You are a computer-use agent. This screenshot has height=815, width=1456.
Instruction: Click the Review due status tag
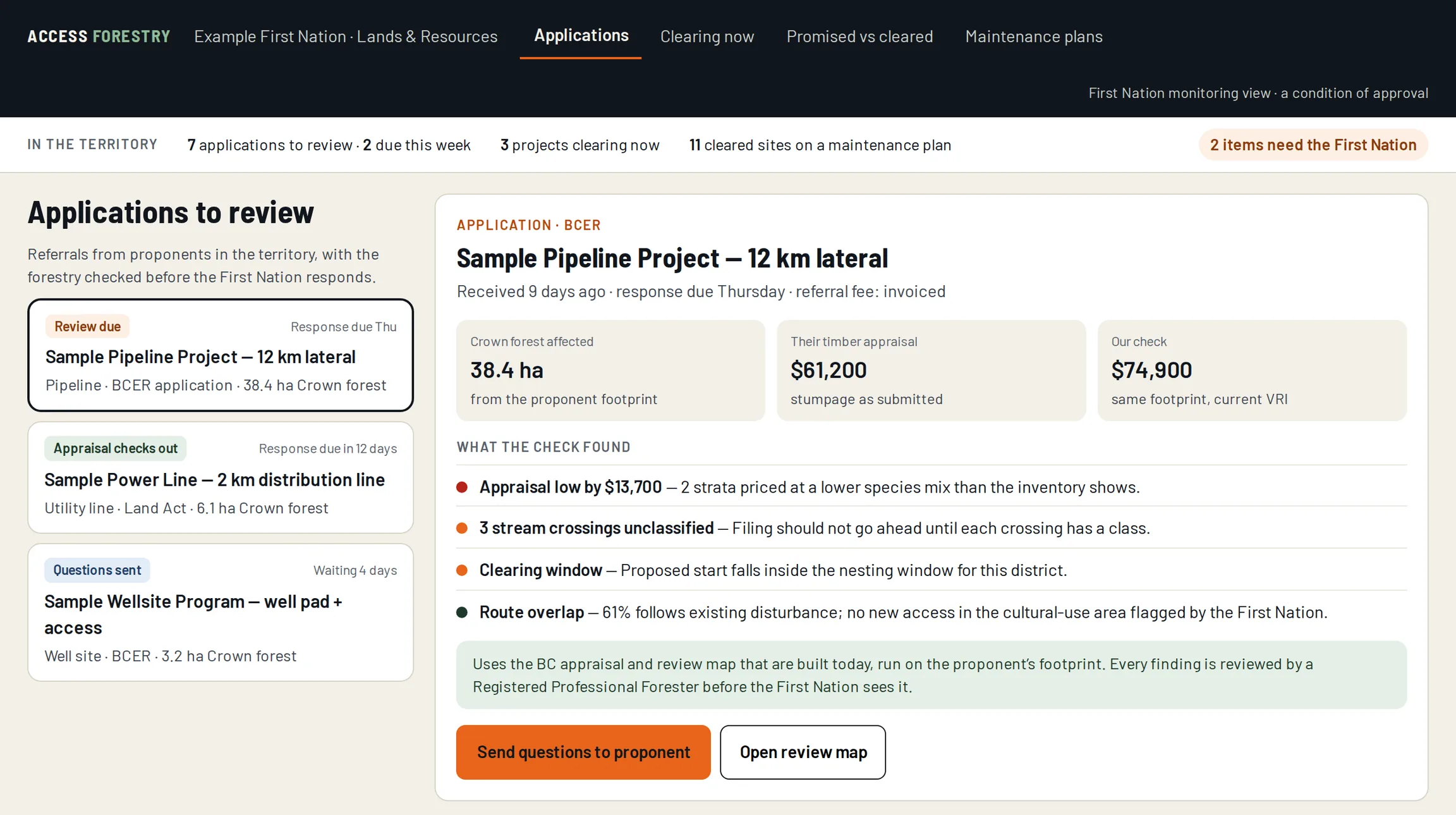point(87,326)
